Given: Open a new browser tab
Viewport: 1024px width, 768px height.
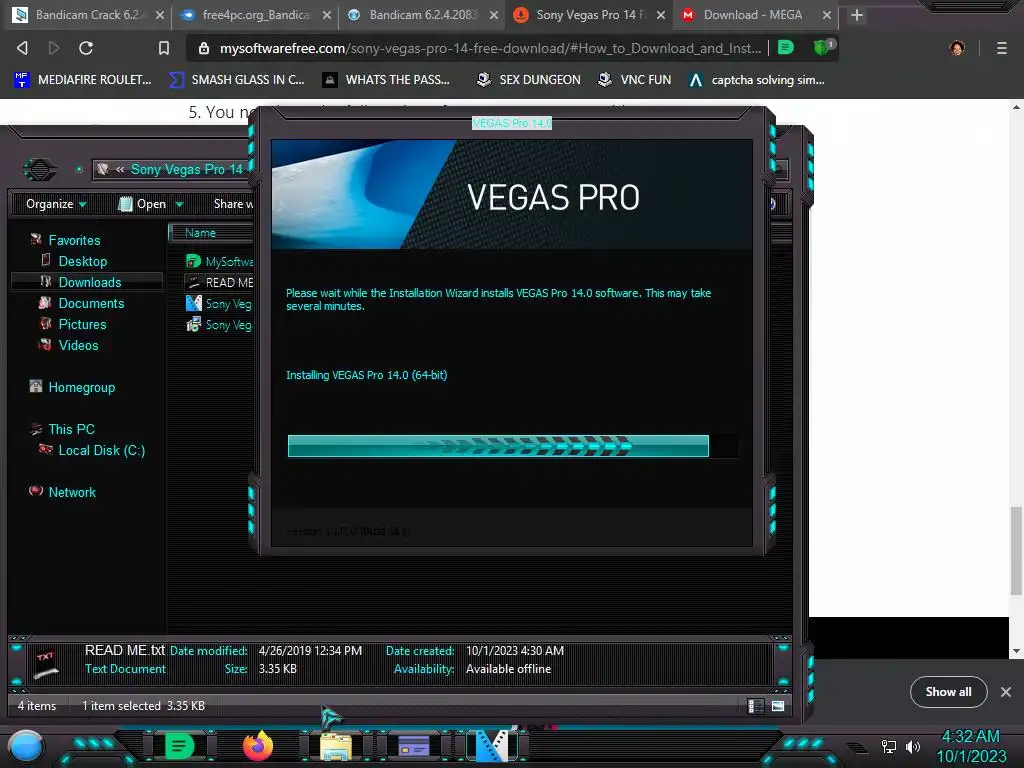Looking at the screenshot, I should click(x=857, y=15).
